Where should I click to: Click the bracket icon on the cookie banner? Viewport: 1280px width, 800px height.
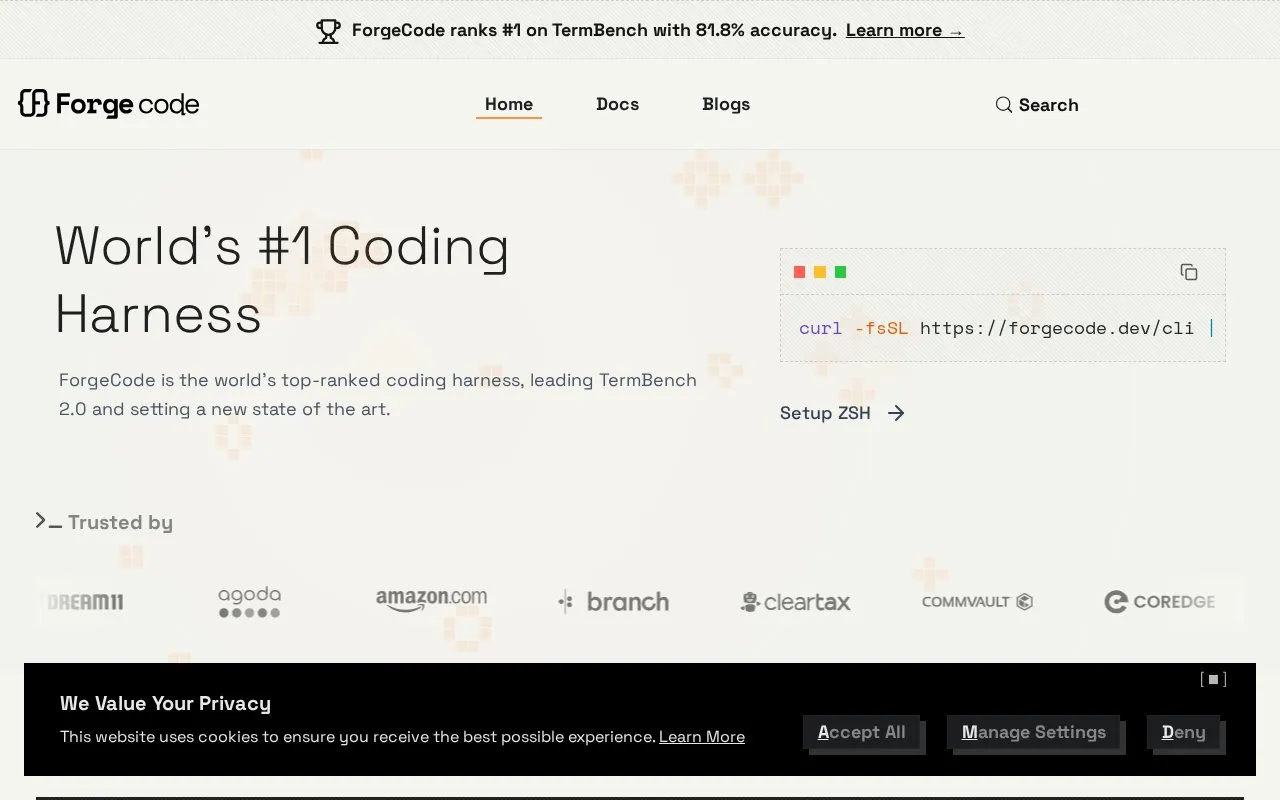pos(1213,679)
